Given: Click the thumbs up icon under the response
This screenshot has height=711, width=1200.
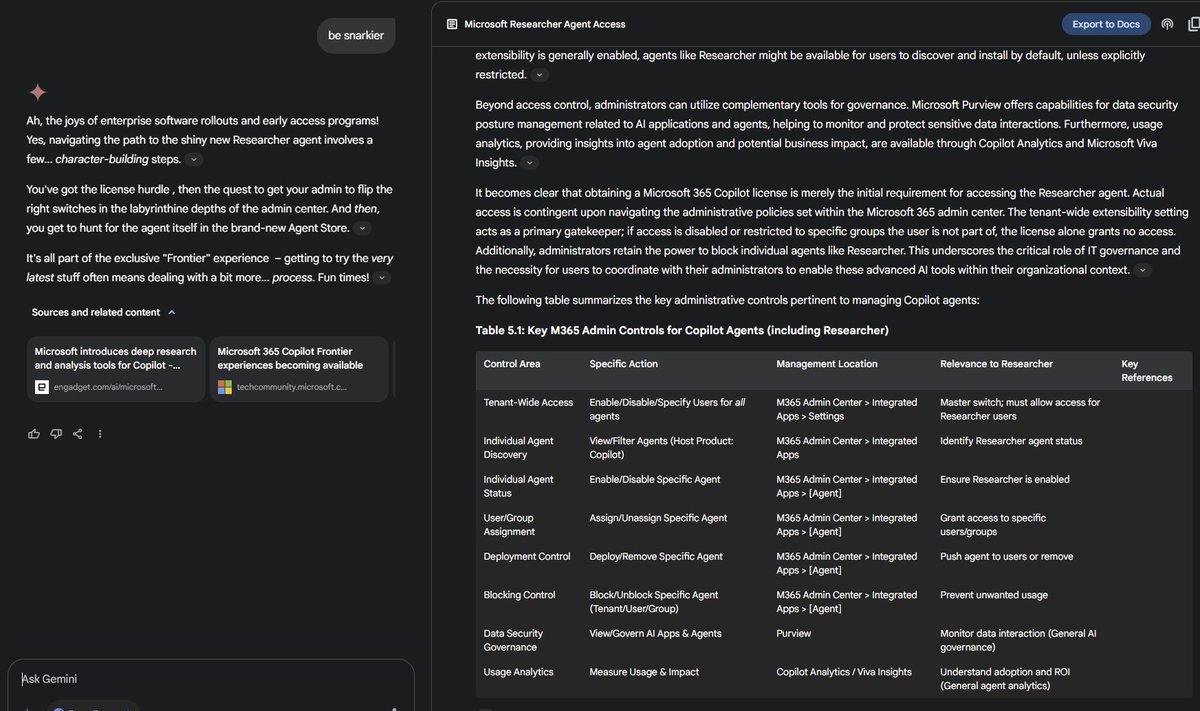Looking at the screenshot, I should click(x=34, y=434).
